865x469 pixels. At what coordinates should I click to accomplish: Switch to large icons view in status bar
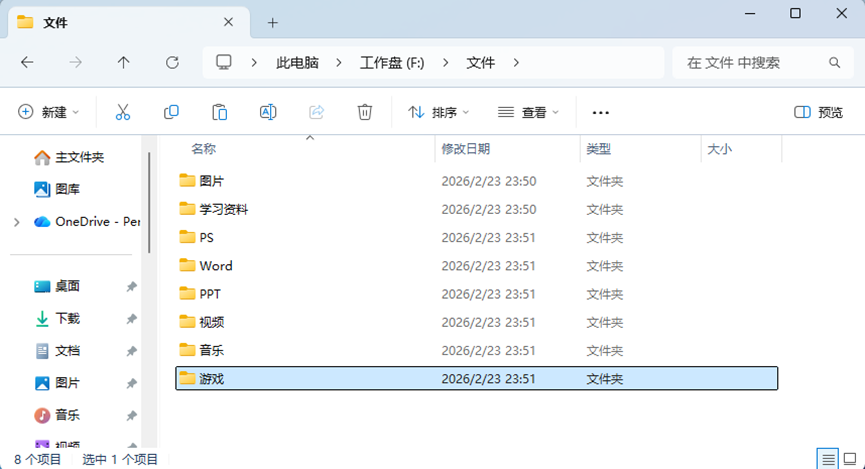click(850, 459)
